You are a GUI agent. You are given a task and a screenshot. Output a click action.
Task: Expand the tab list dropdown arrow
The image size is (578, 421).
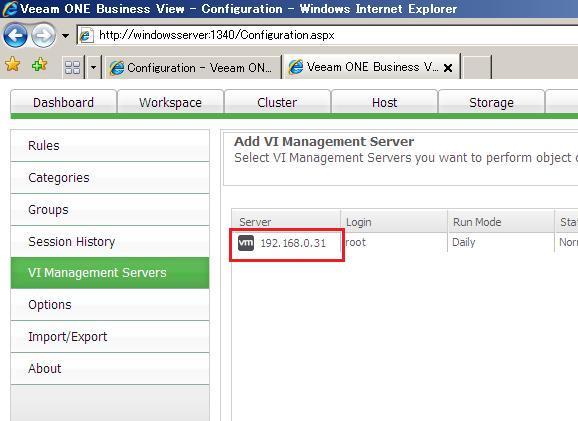pyautogui.click(x=93, y=67)
